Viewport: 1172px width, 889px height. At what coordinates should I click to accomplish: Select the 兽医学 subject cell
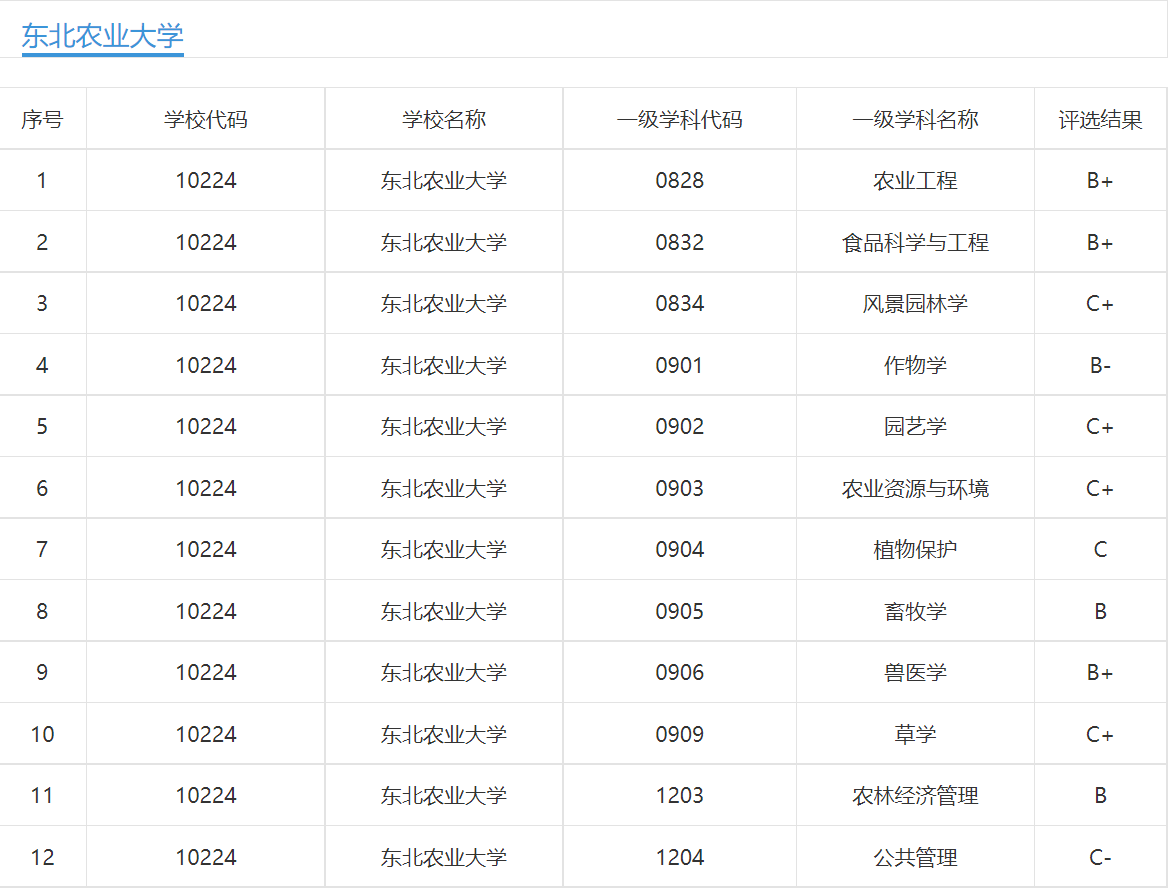(x=916, y=672)
